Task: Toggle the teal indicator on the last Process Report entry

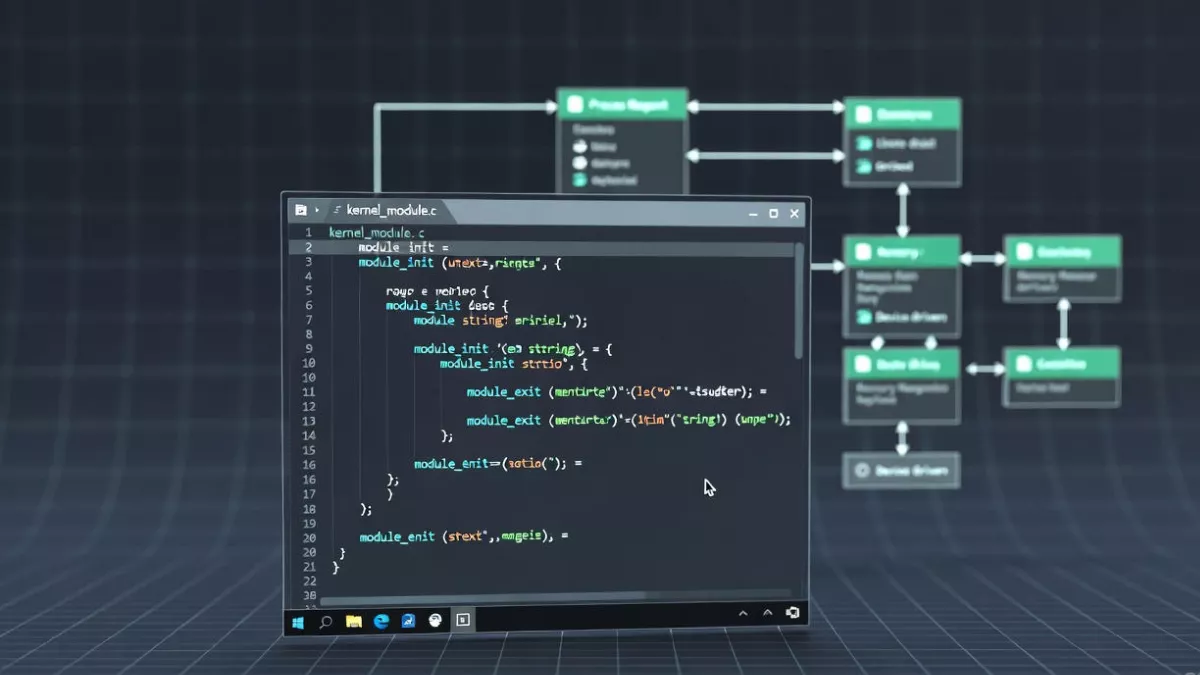Action: (577, 181)
